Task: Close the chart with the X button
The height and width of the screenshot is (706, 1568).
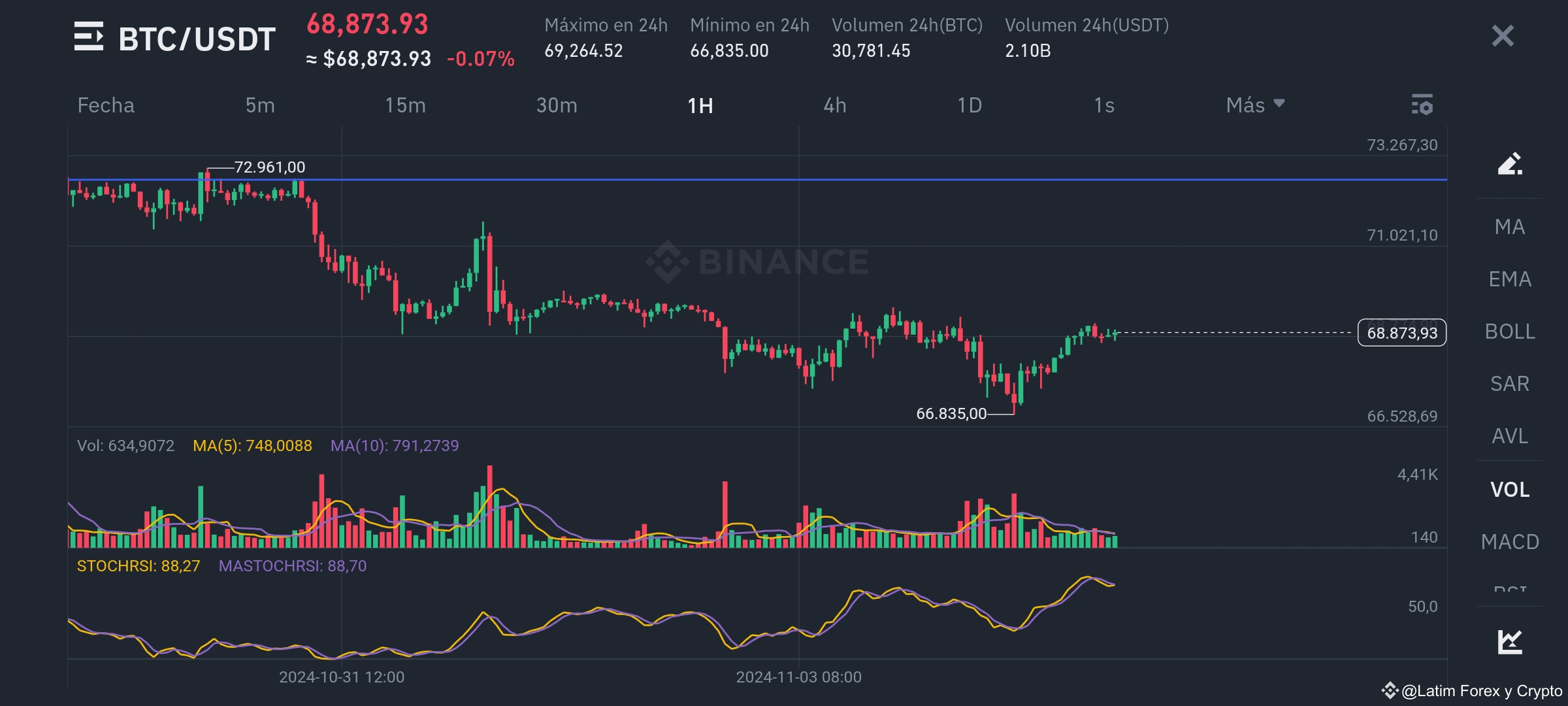Action: coord(1503,36)
